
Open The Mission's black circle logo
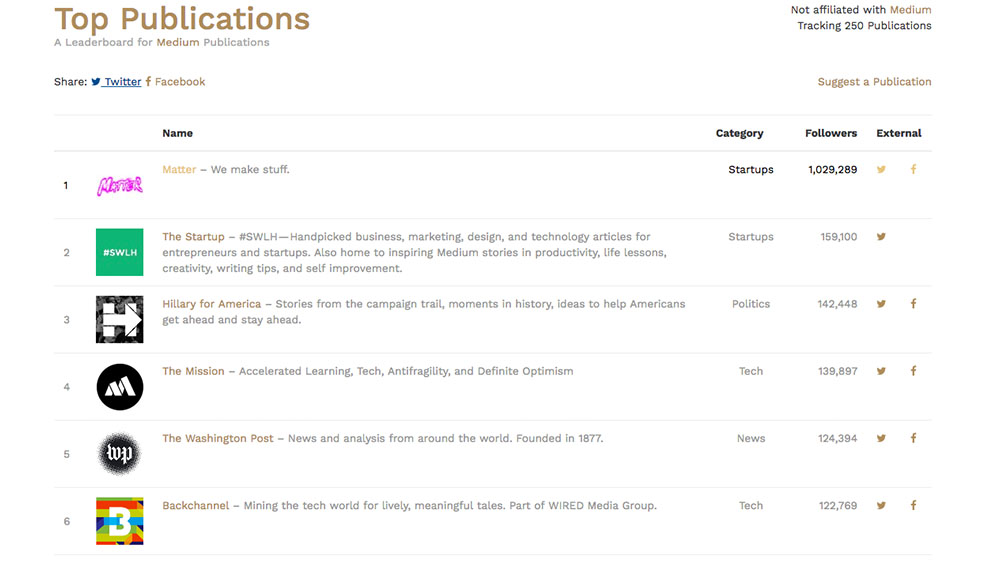coord(119,386)
